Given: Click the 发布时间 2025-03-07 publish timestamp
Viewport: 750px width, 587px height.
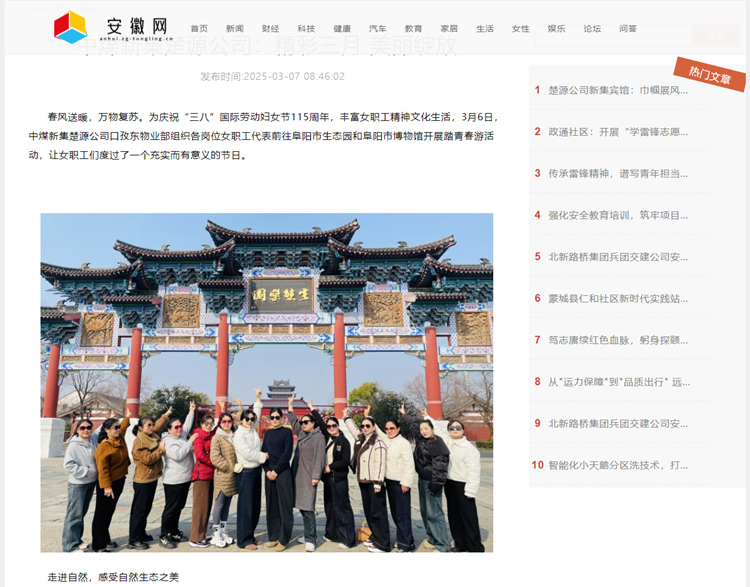Looking at the screenshot, I should click(x=272, y=77).
